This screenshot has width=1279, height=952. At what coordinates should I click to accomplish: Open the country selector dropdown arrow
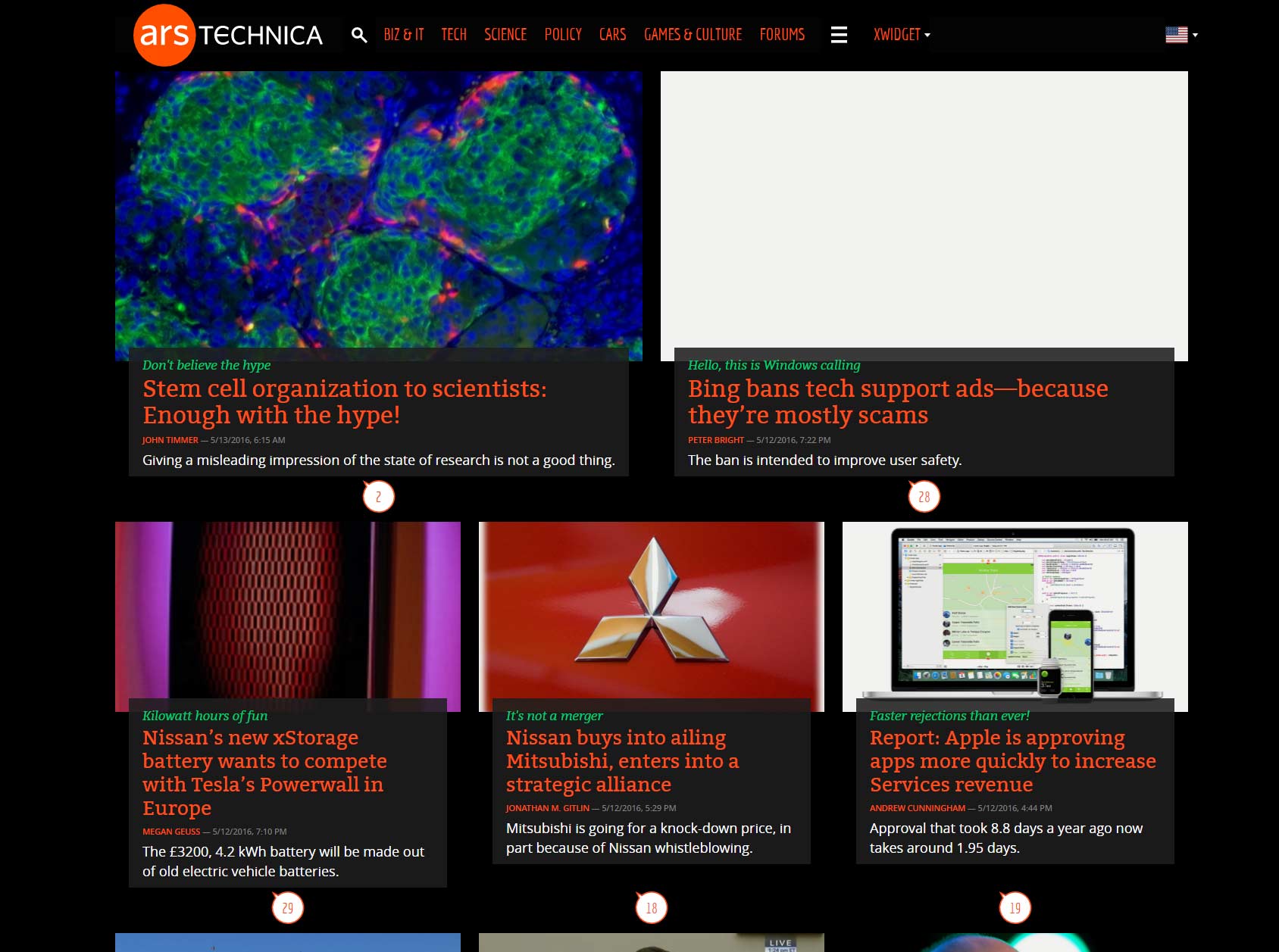(1196, 36)
